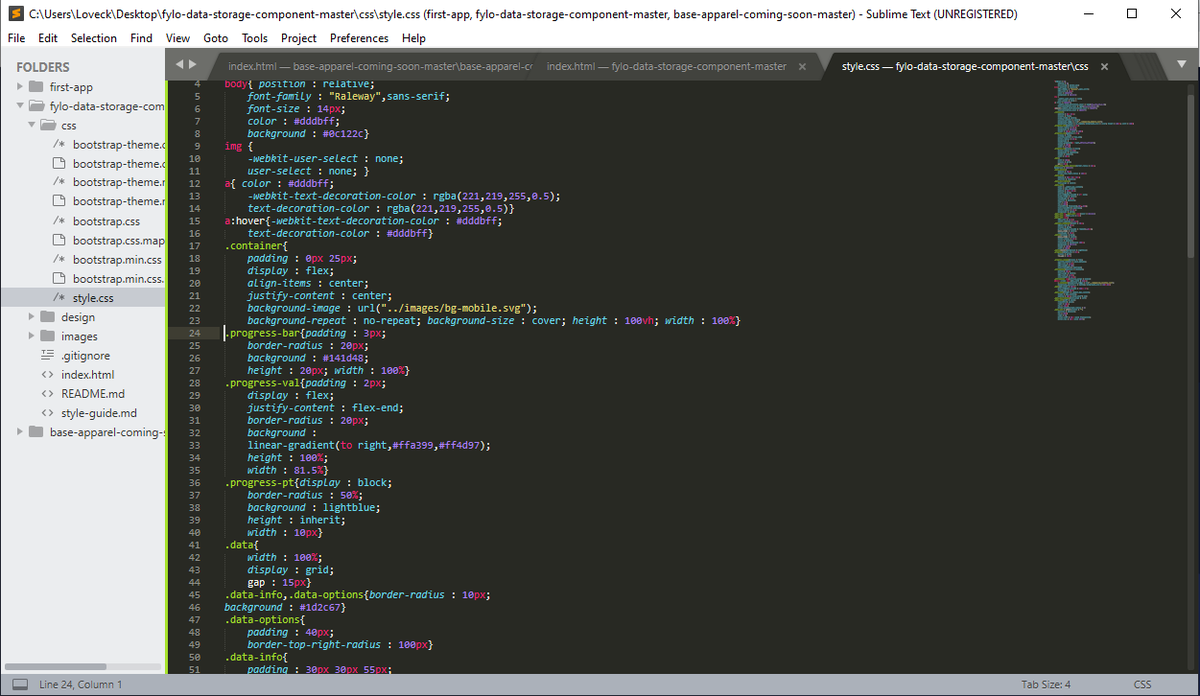Click the images folder icon
Screen dimensions: 1200x696
click(x=48, y=336)
